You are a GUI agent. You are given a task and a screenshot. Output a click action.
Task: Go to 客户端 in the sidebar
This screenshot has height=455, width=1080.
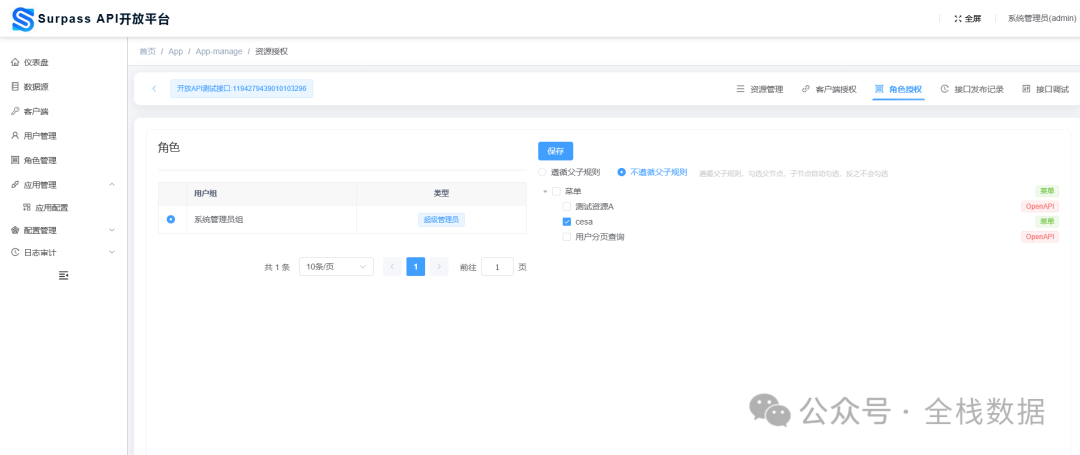click(36, 111)
